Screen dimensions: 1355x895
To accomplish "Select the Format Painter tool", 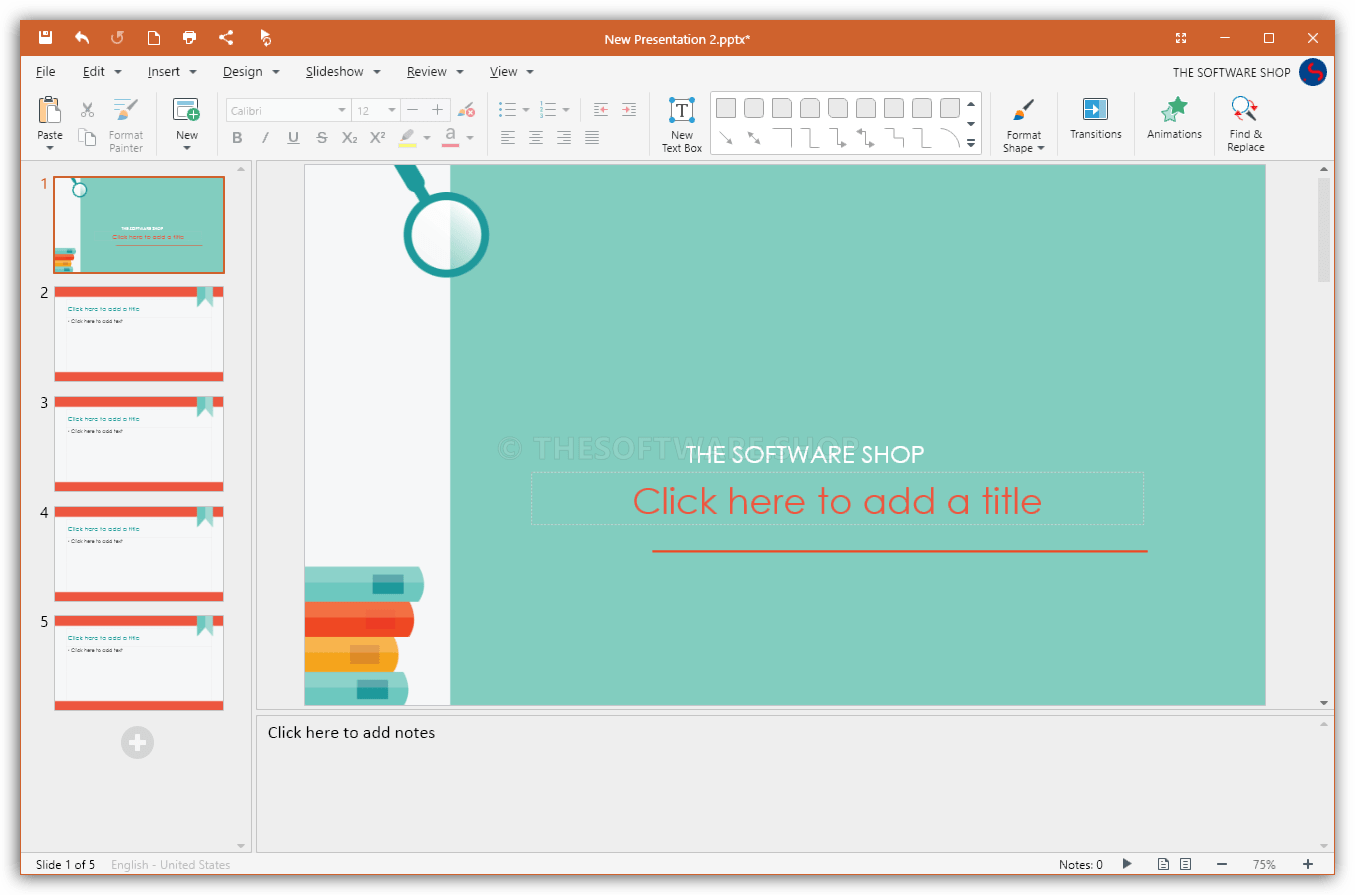I will pyautogui.click(x=125, y=122).
